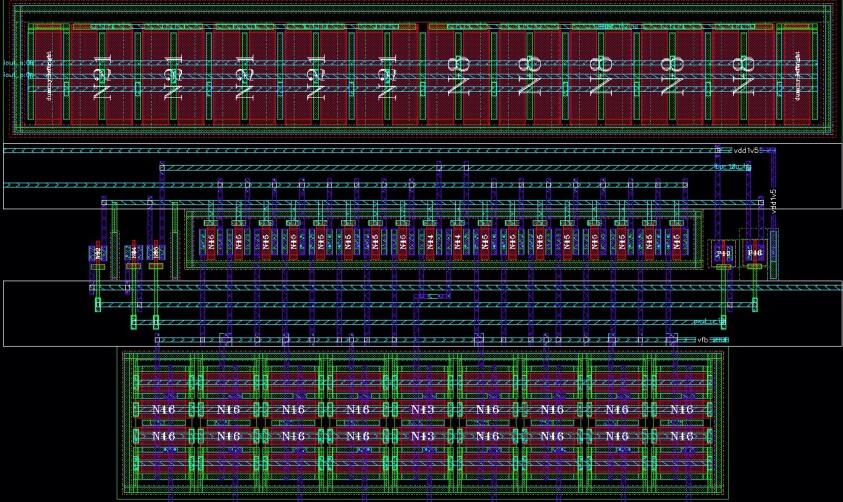Select the lower-right N16 cell in bottom array
The image size is (843, 502).
point(682,436)
